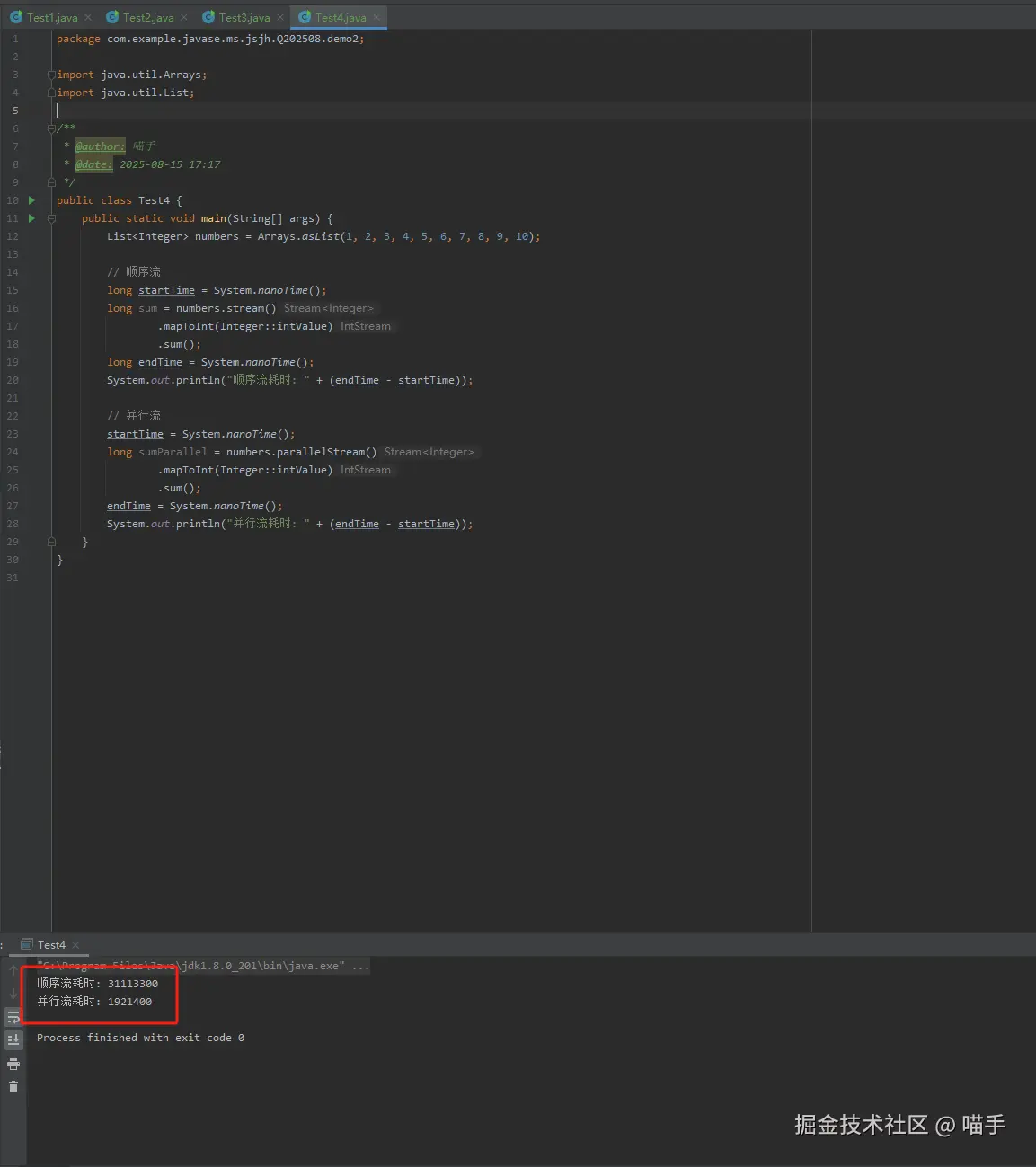Click the IntStream inlay hint on line 25
Screen dimensions: 1036x1167
pyautogui.click(x=366, y=470)
